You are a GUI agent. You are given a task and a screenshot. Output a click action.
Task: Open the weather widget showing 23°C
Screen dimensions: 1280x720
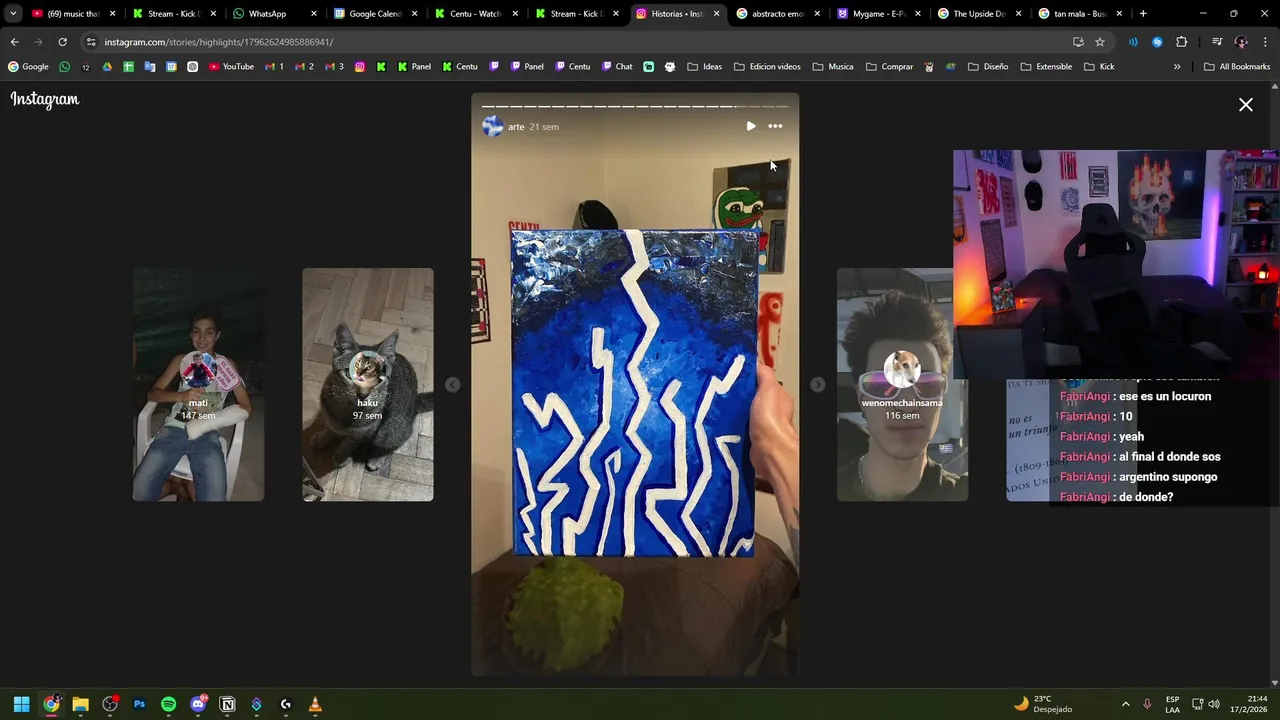(x=1043, y=704)
